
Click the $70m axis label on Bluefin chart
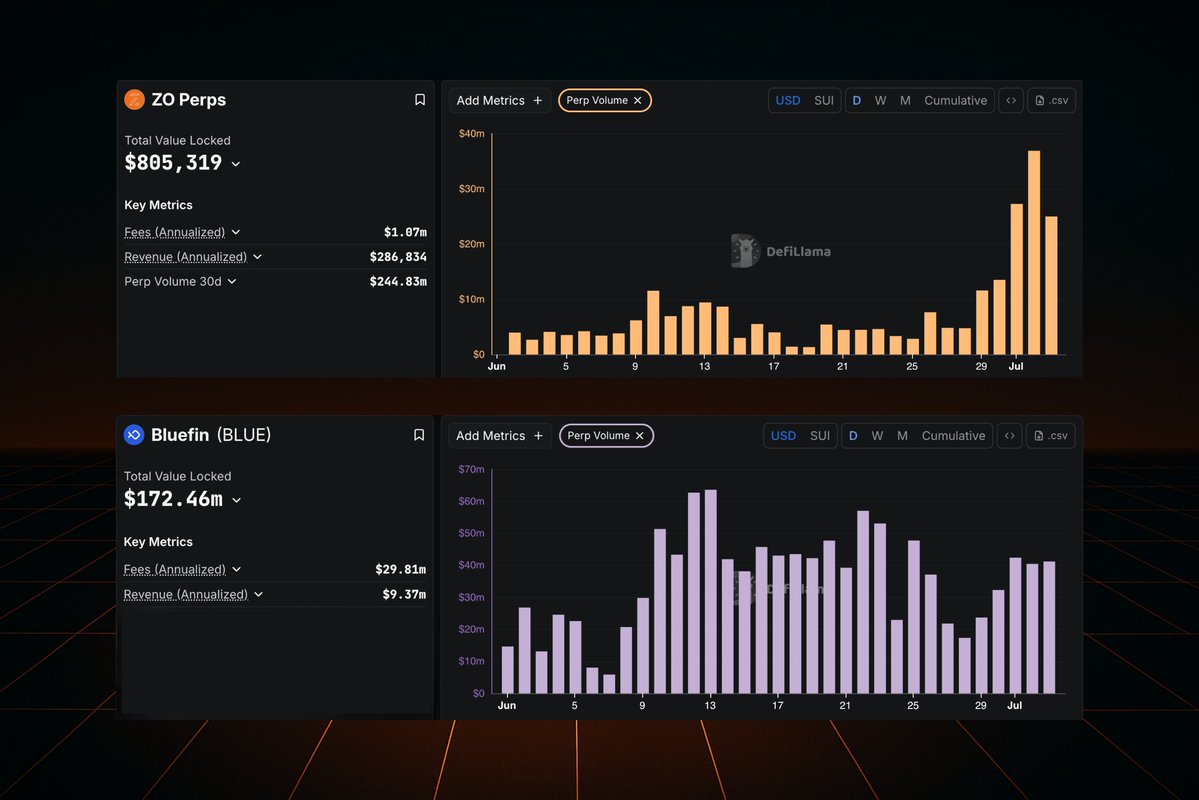(x=471, y=469)
